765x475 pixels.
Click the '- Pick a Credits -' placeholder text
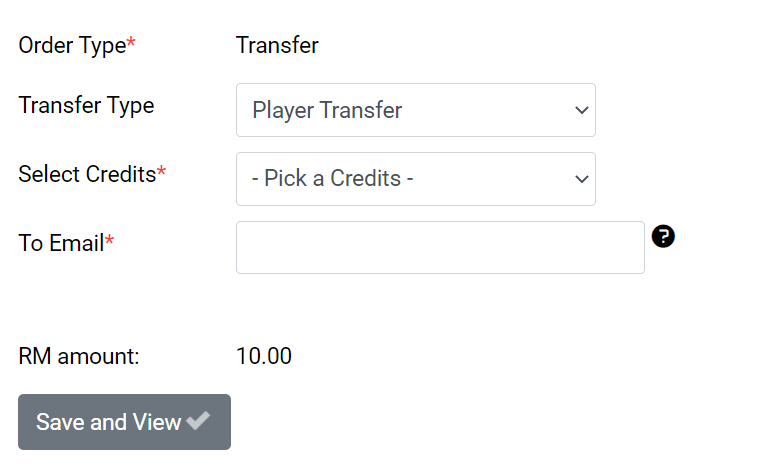click(333, 178)
